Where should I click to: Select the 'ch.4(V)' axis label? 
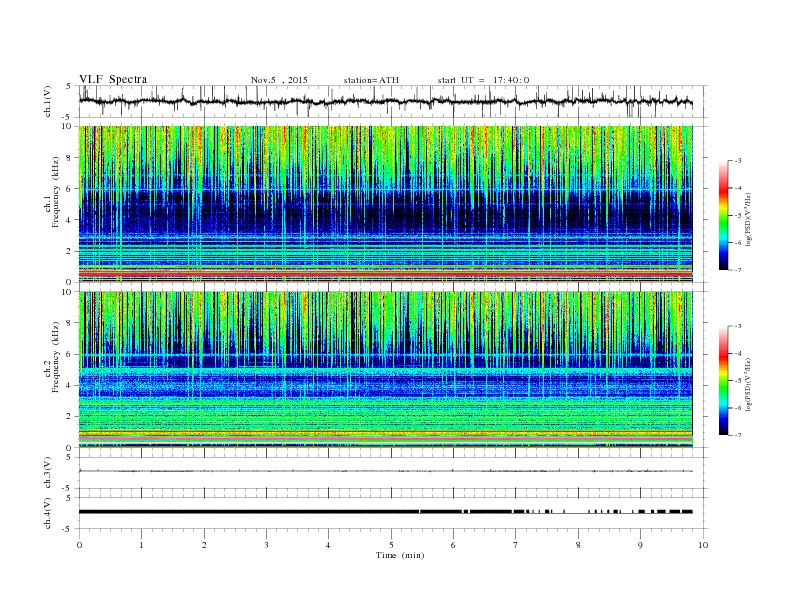point(48,513)
